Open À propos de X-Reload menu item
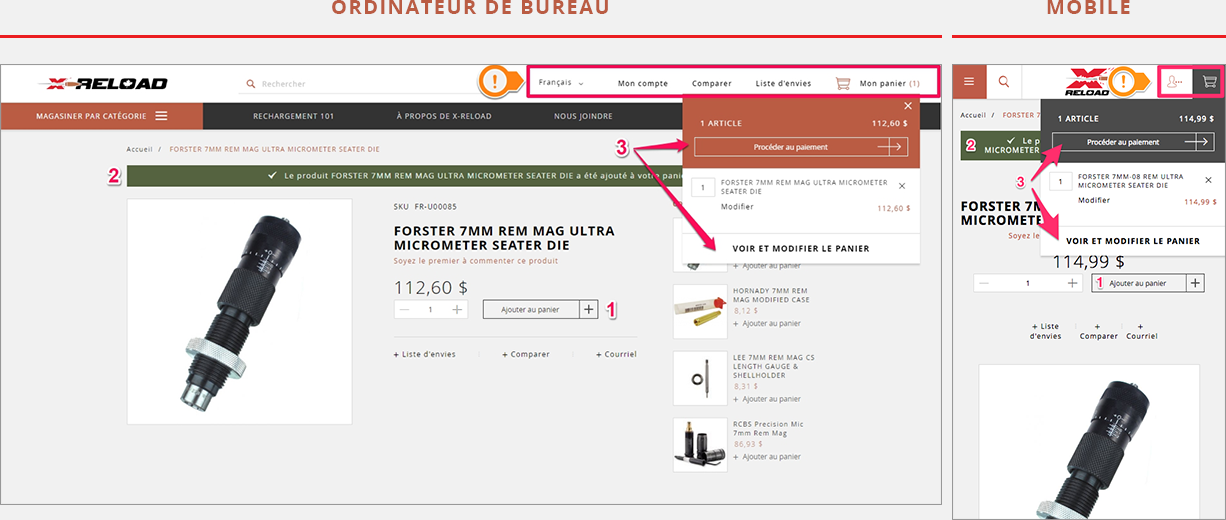The width and height of the screenshot is (1226, 520). click(442, 116)
